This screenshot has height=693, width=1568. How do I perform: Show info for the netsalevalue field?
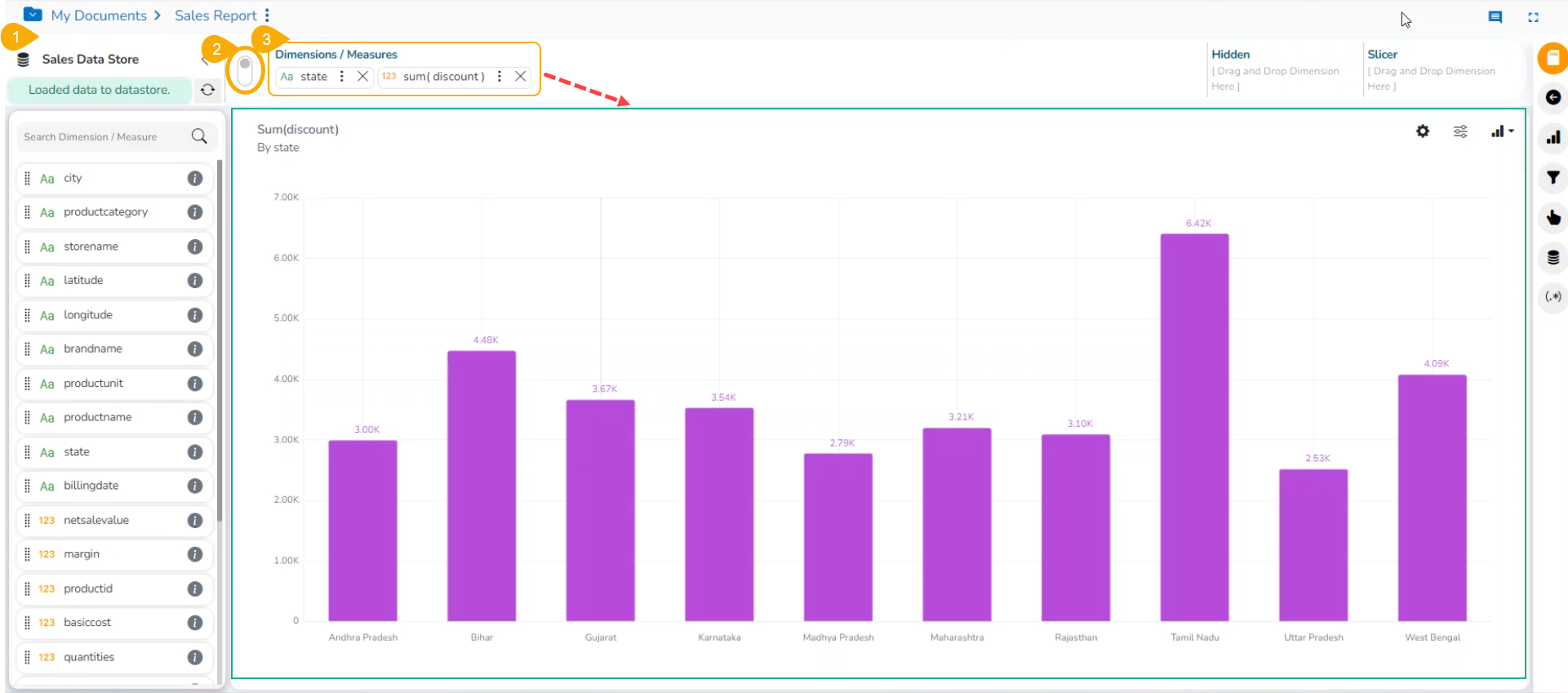coord(195,520)
